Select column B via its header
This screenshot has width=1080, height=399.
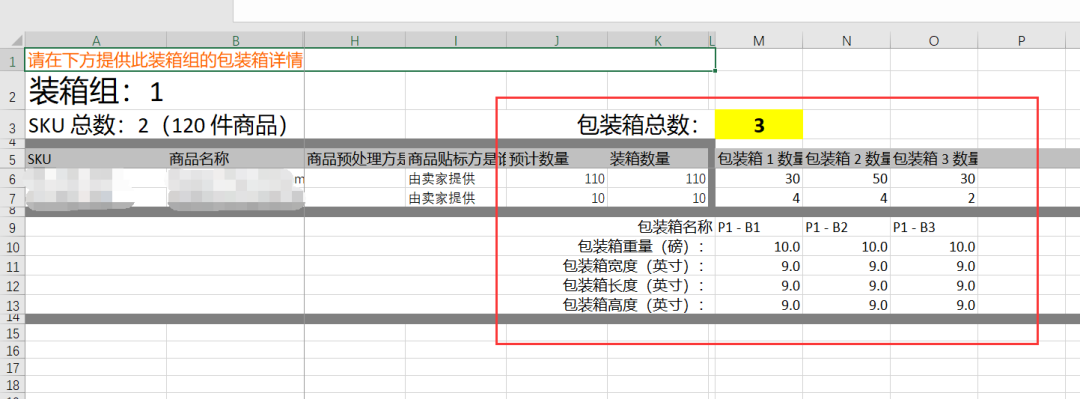pos(235,41)
